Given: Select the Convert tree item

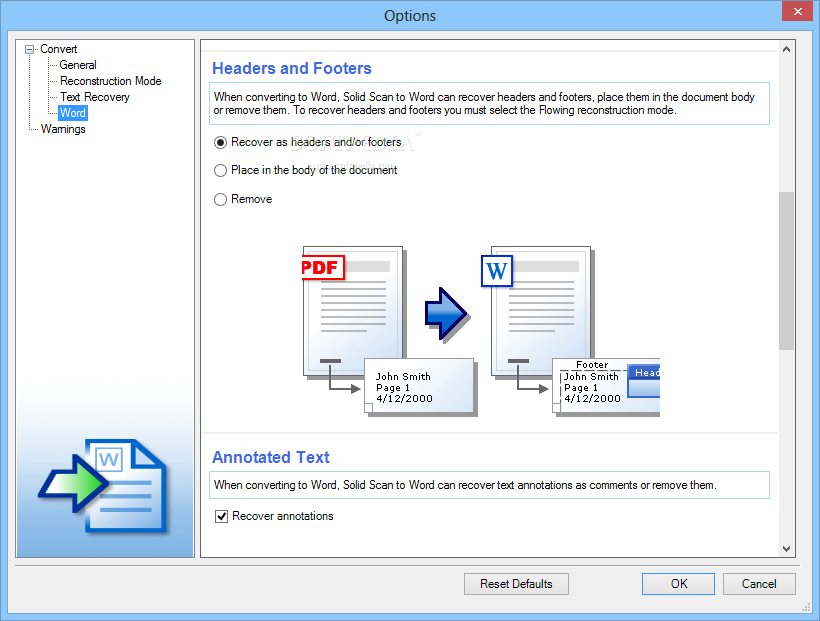Looking at the screenshot, I should 59,49.
